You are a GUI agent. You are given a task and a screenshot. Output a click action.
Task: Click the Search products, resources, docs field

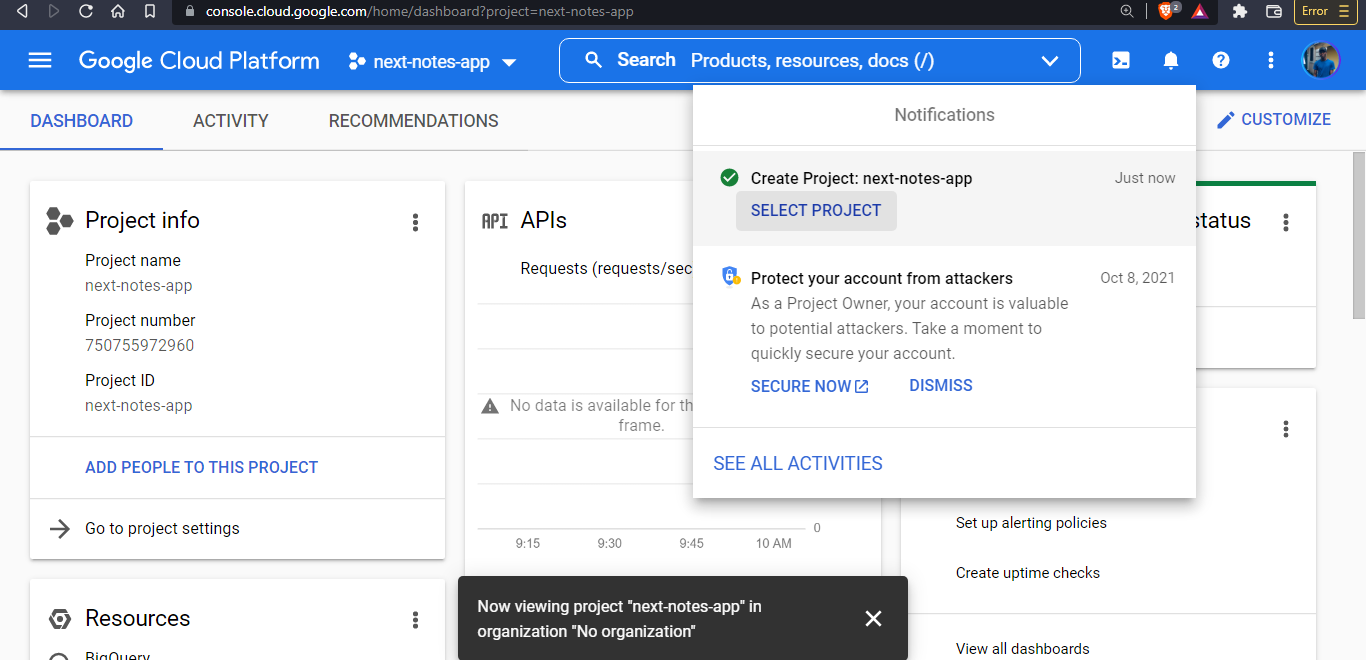click(x=820, y=60)
